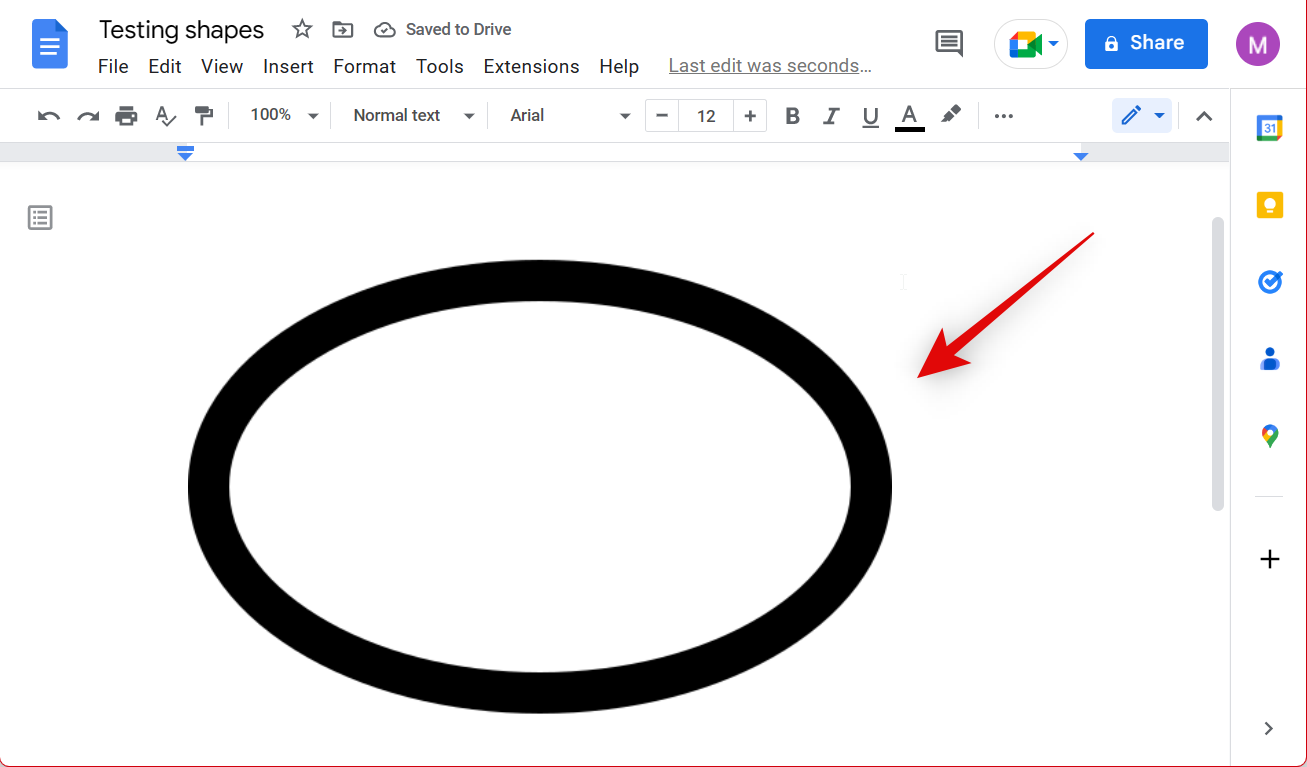The height and width of the screenshot is (767, 1307).
Task: Open the Tools menu
Action: (440, 66)
